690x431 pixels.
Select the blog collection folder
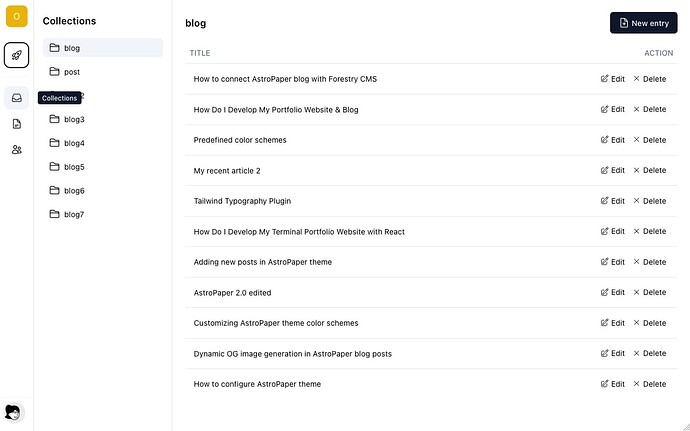[103, 48]
